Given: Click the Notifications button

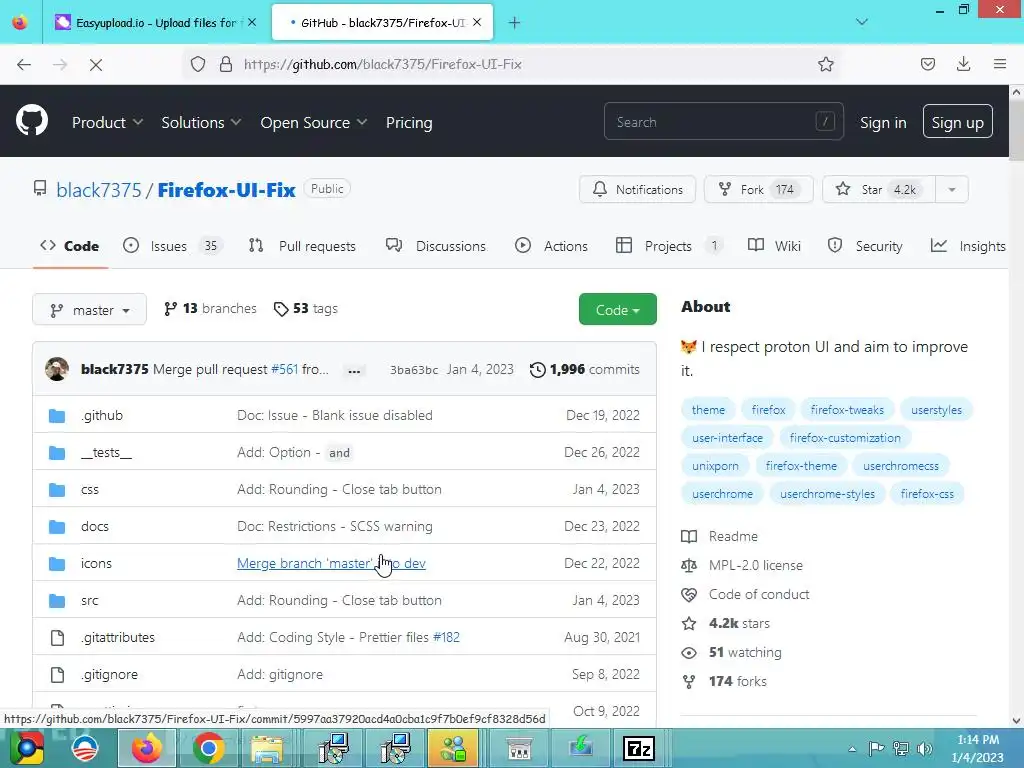Looking at the screenshot, I should click(637, 189).
